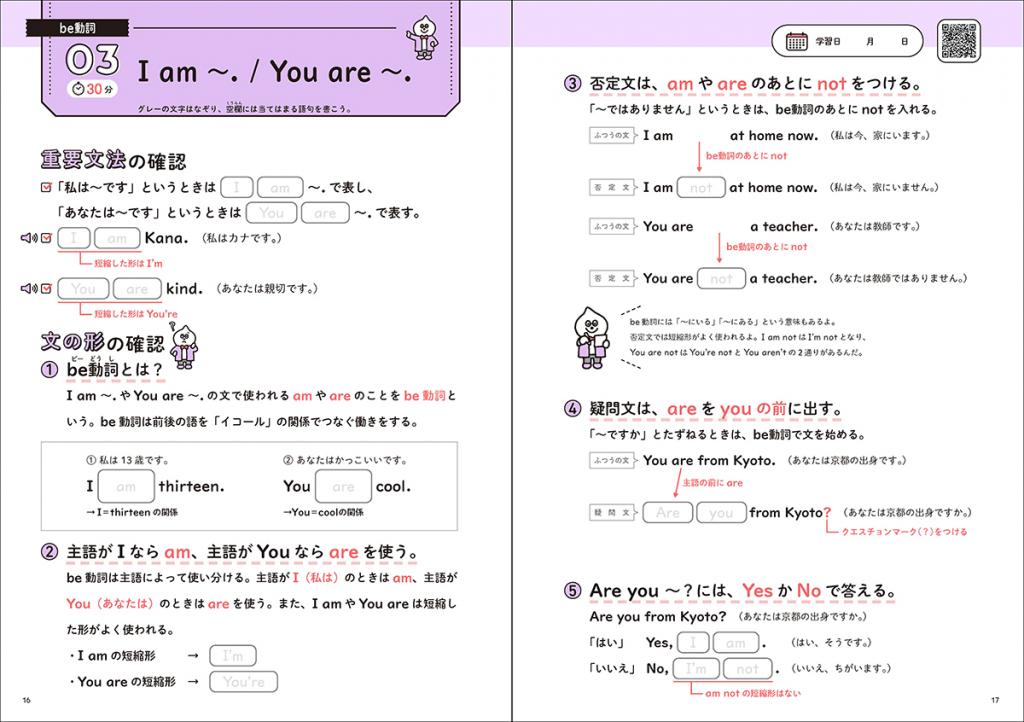Click the 'not' blank before 'at home now.'
This screenshot has width=1024, height=722.
click(x=701, y=188)
